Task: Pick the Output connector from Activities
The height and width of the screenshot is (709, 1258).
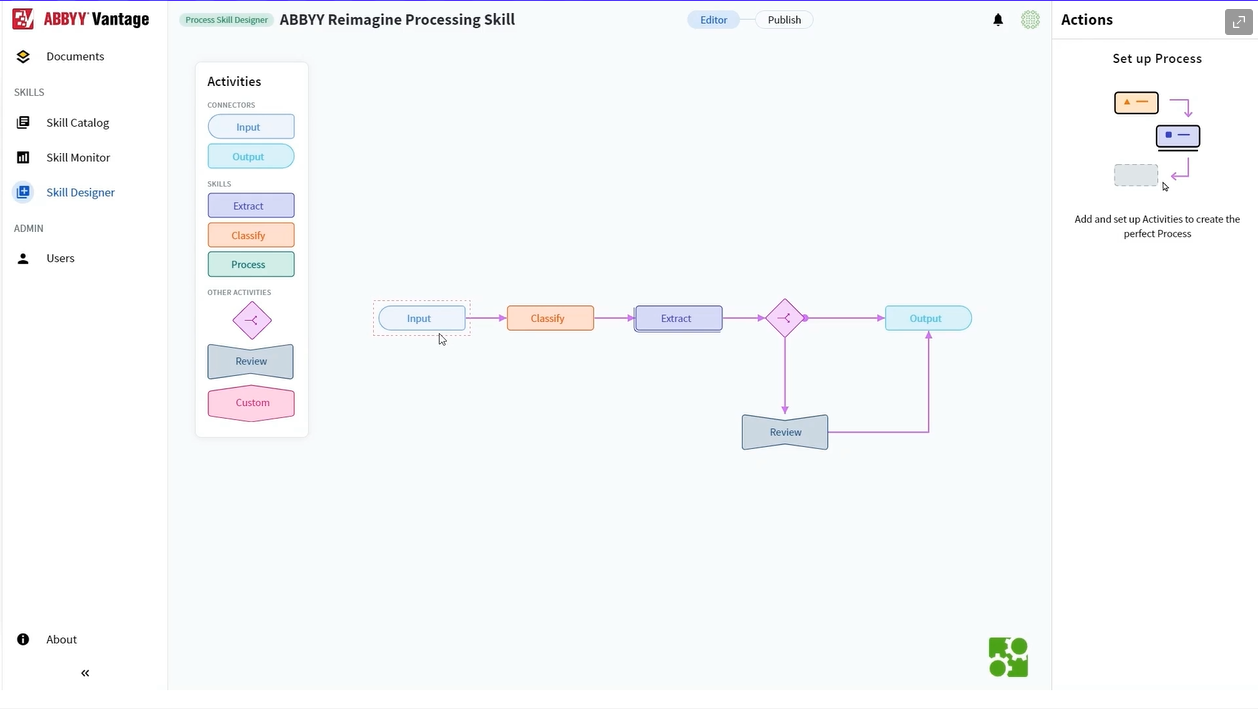Action: pos(251,157)
